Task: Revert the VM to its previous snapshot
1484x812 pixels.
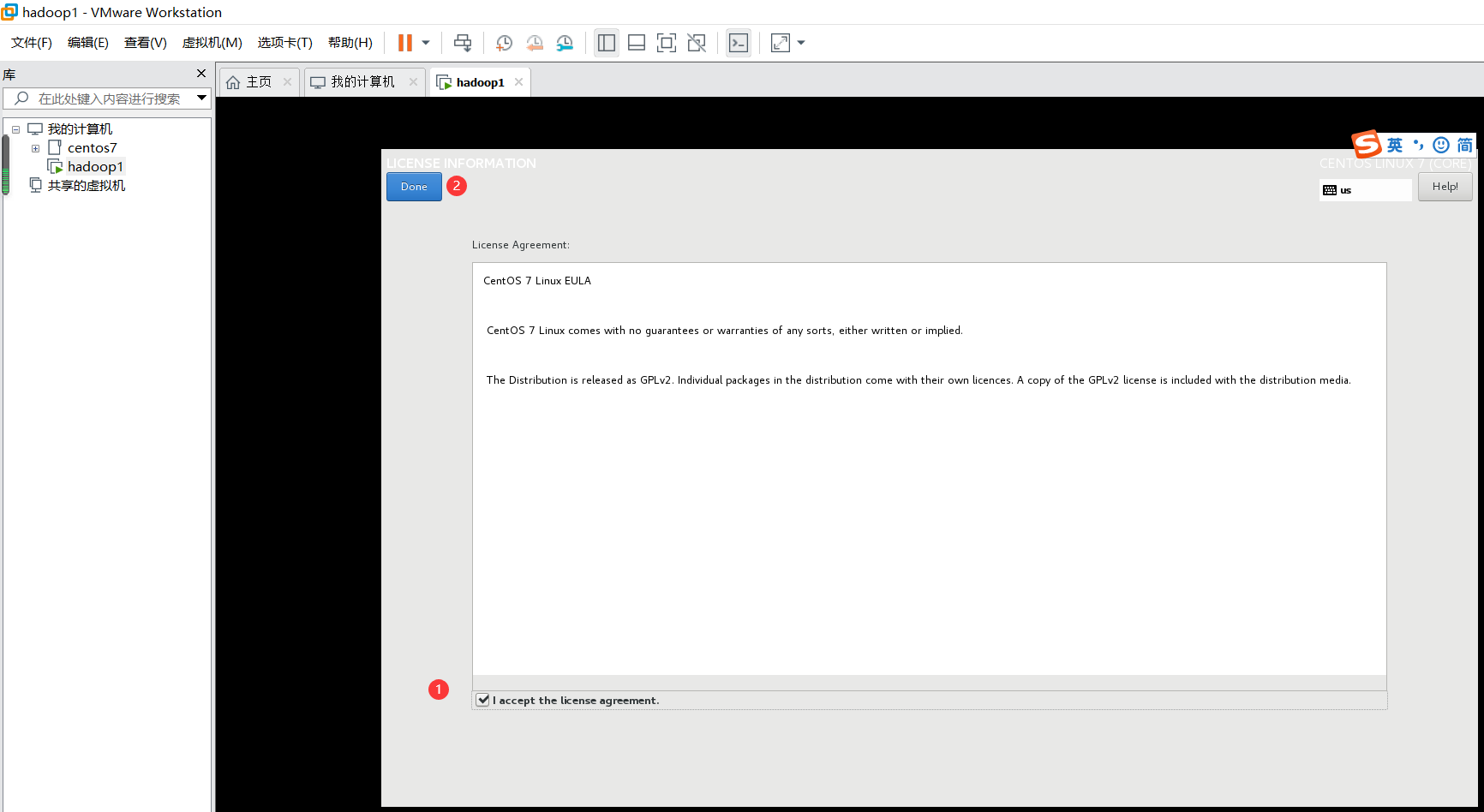Action: point(535,43)
